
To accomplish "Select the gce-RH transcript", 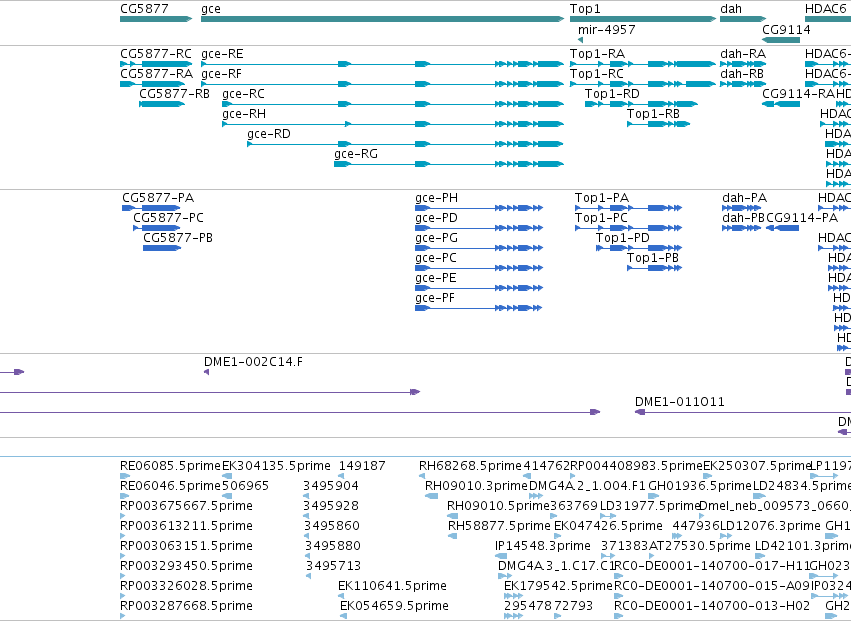I will click(x=393, y=124).
